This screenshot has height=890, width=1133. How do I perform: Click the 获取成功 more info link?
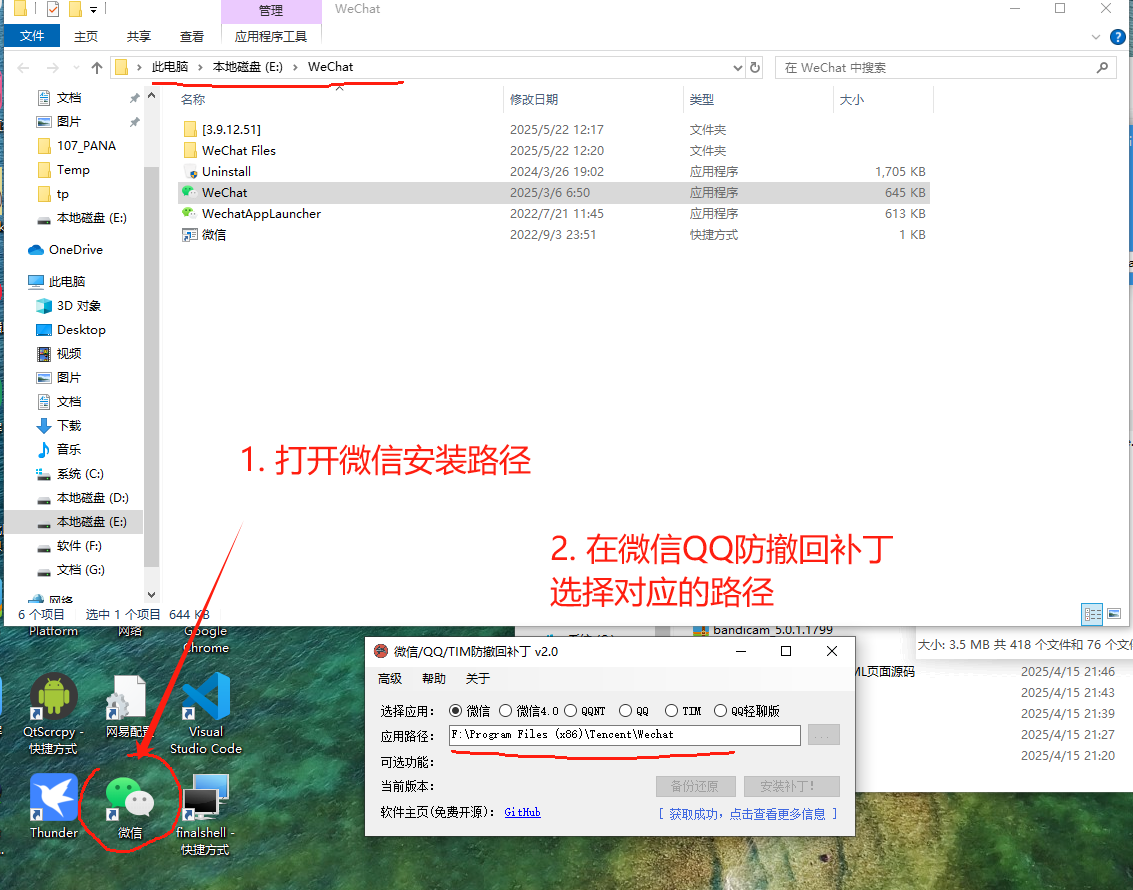(x=748, y=813)
